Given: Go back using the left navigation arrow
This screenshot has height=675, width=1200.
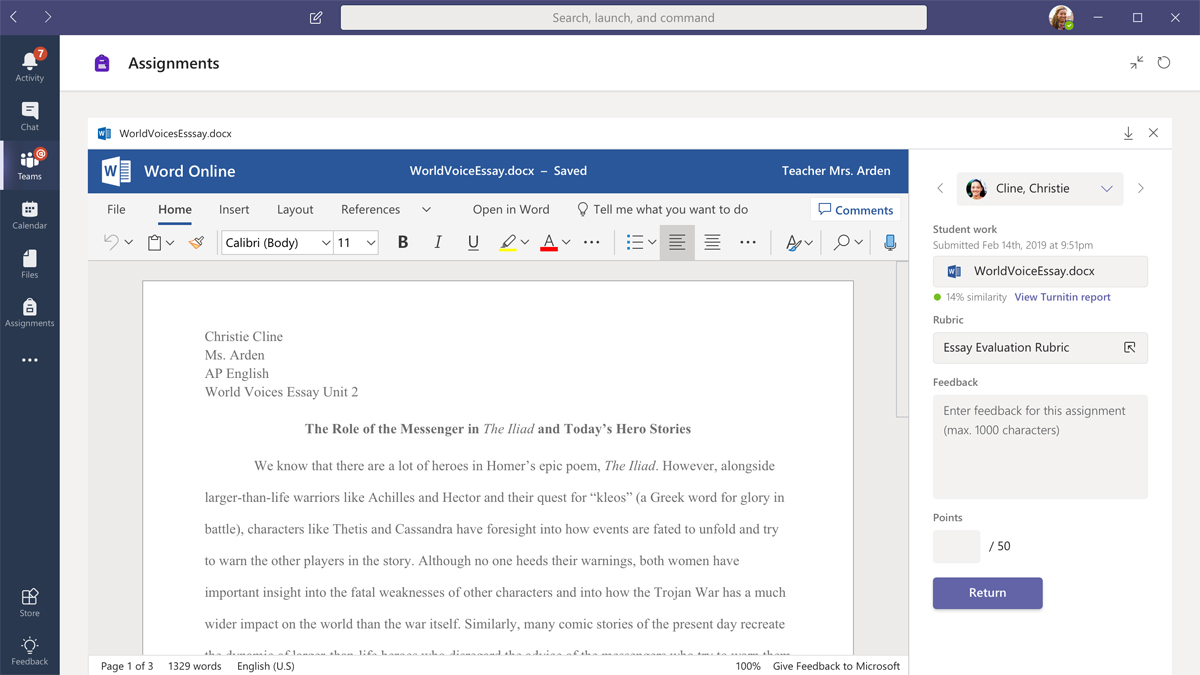Looking at the screenshot, I should [x=14, y=17].
